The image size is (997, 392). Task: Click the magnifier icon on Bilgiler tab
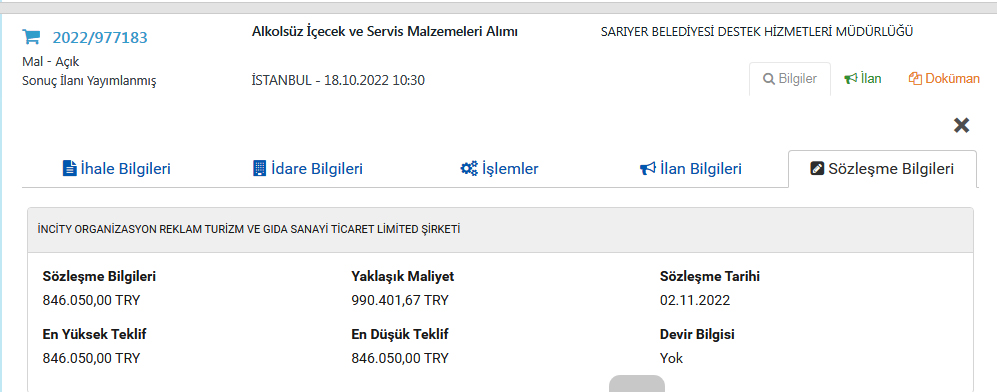(x=769, y=79)
